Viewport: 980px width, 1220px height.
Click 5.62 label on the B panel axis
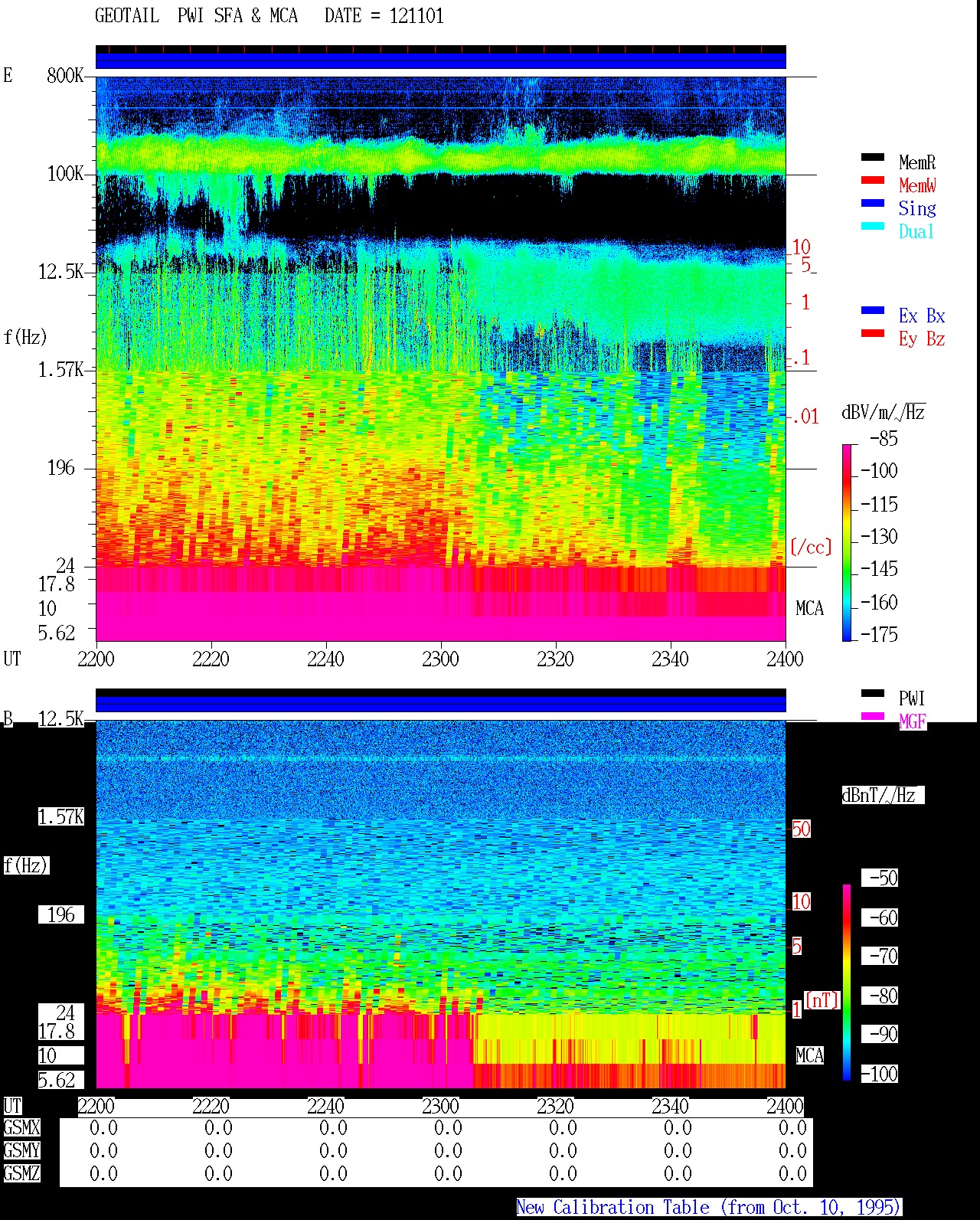tap(57, 1081)
